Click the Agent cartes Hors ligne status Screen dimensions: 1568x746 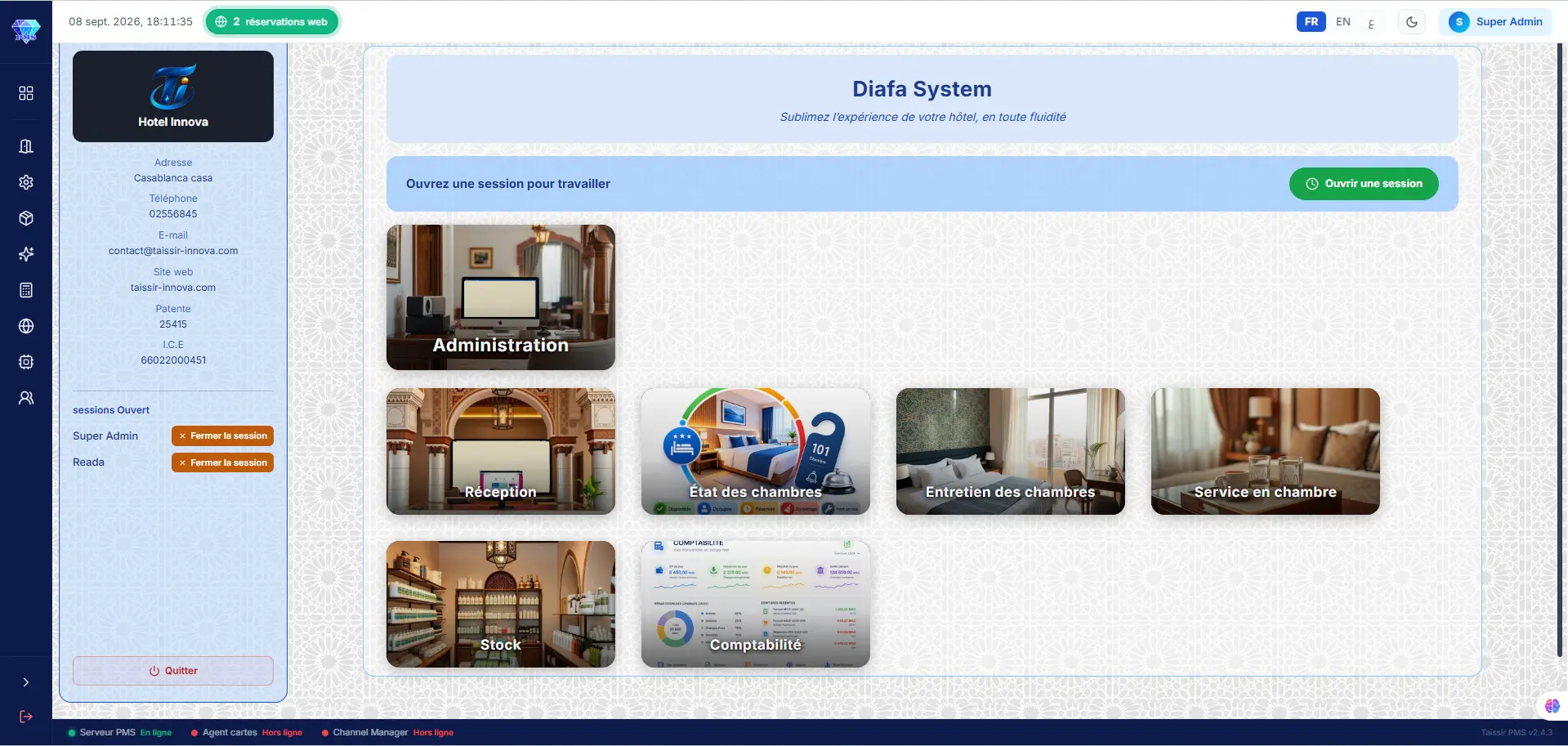click(x=247, y=733)
